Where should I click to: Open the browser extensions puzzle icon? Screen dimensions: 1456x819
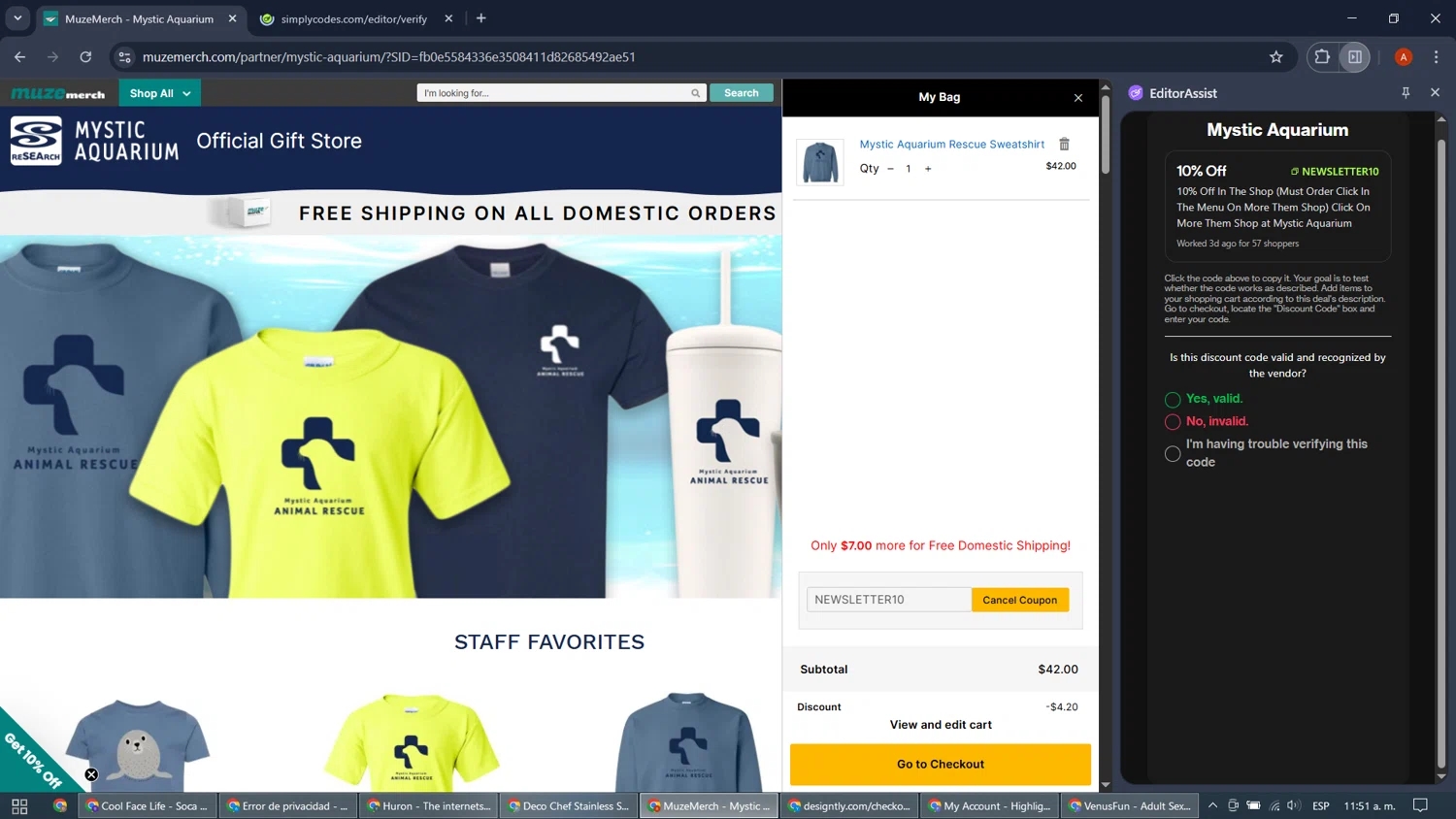pyautogui.click(x=1321, y=57)
